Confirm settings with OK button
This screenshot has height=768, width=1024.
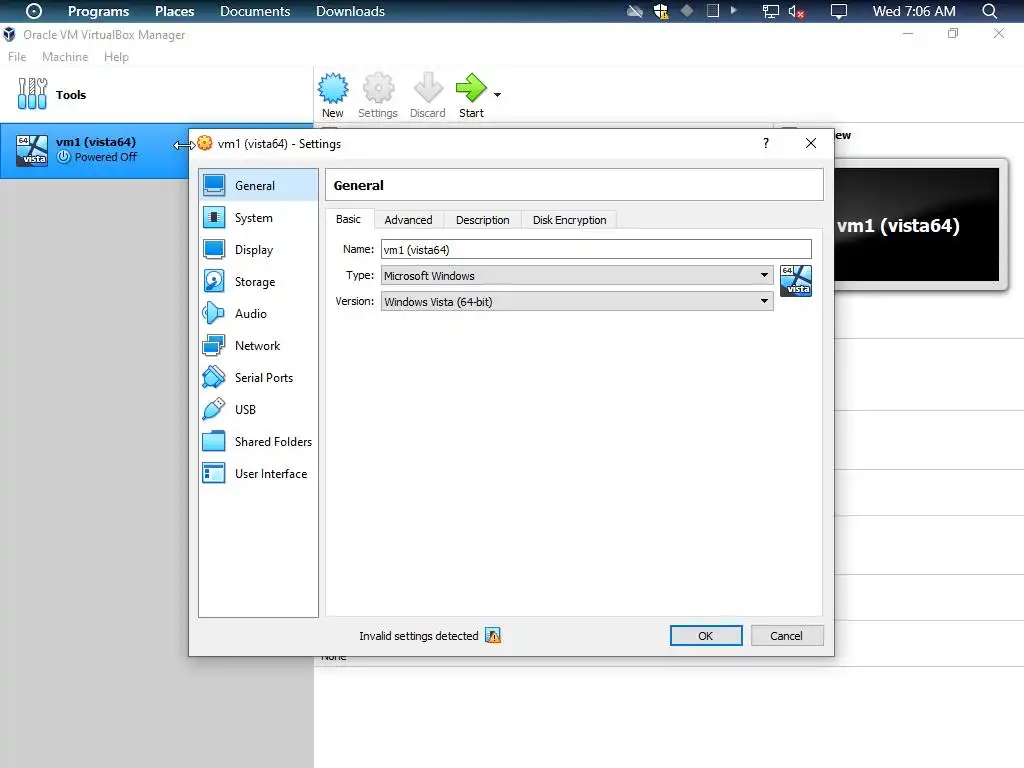[x=706, y=635]
